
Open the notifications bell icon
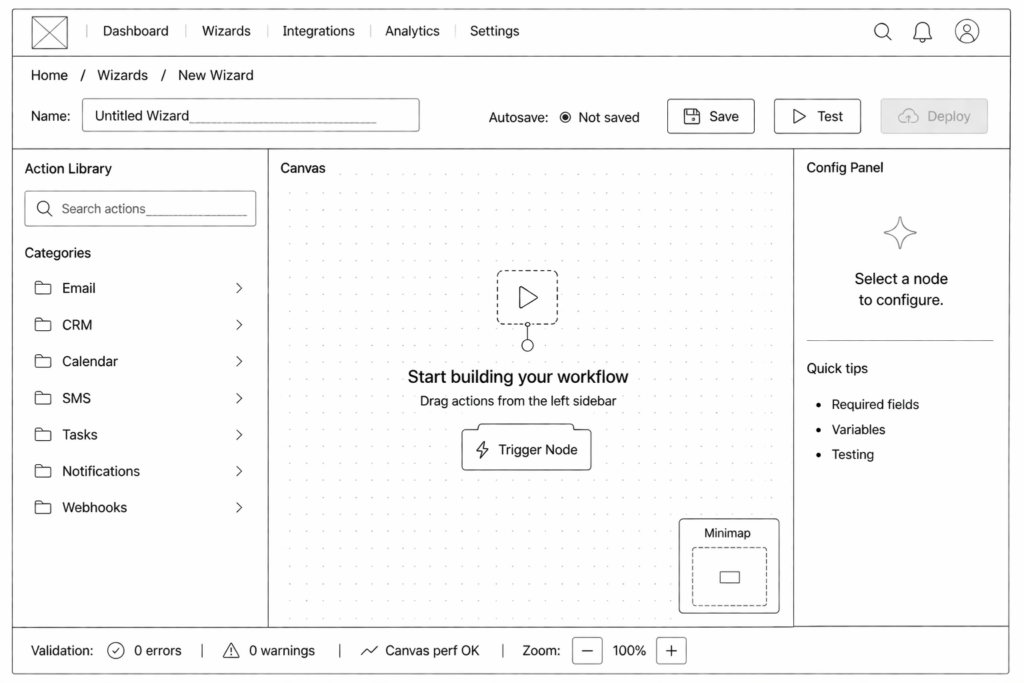pos(922,31)
